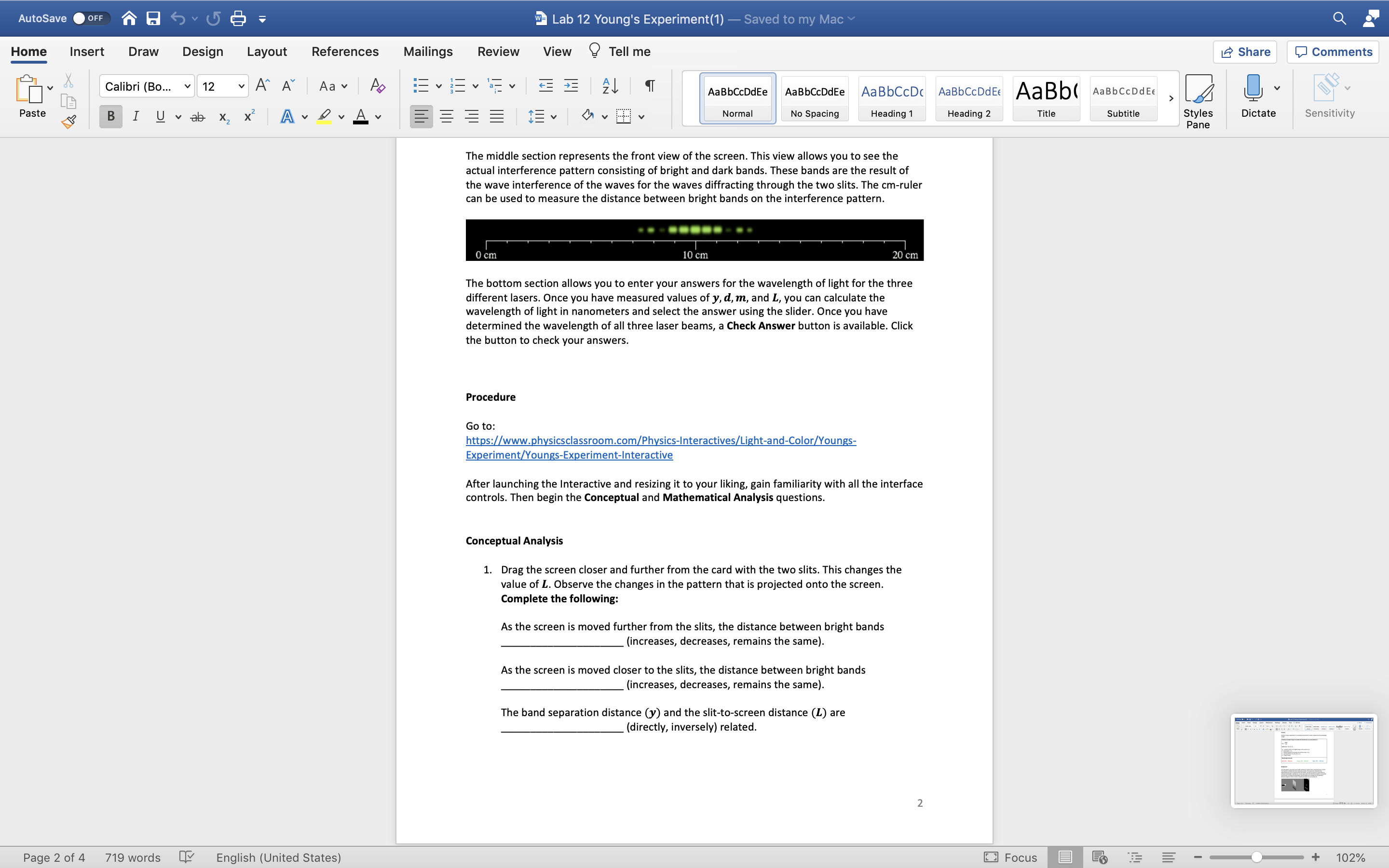Print the document using printer icon
Viewport: 1389px width, 868px height.
click(x=238, y=18)
